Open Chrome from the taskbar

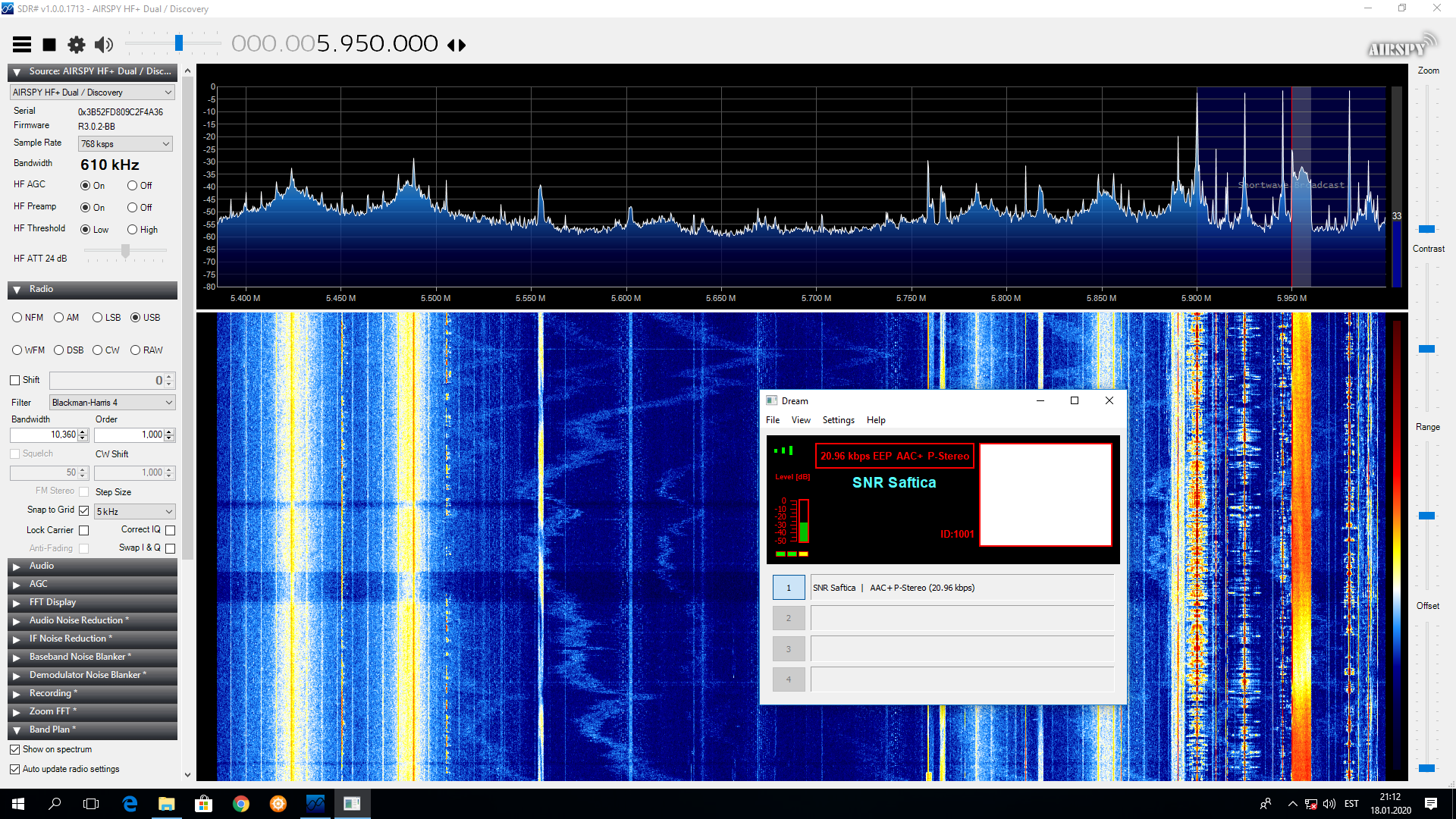pyautogui.click(x=241, y=804)
